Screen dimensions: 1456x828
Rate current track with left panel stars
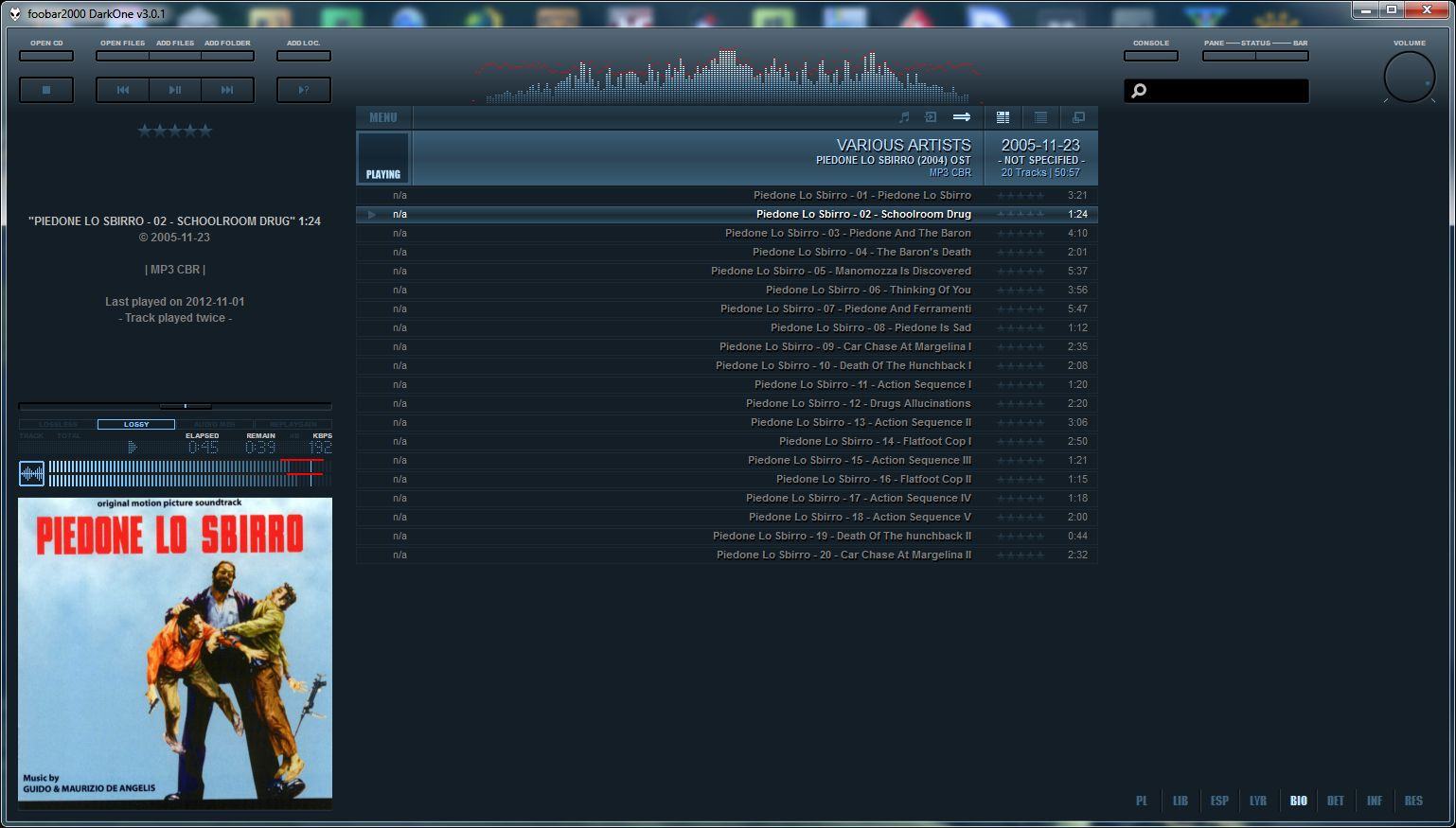175,131
